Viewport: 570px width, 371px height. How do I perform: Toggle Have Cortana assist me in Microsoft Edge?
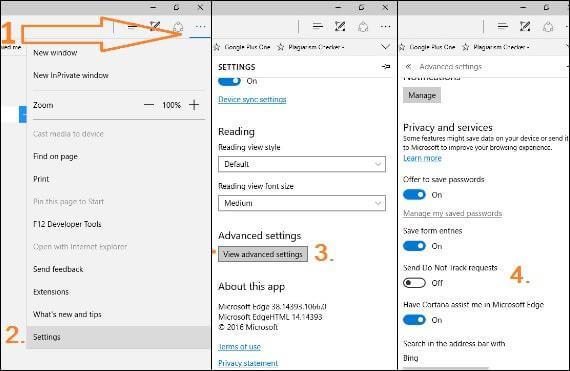(x=414, y=320)
